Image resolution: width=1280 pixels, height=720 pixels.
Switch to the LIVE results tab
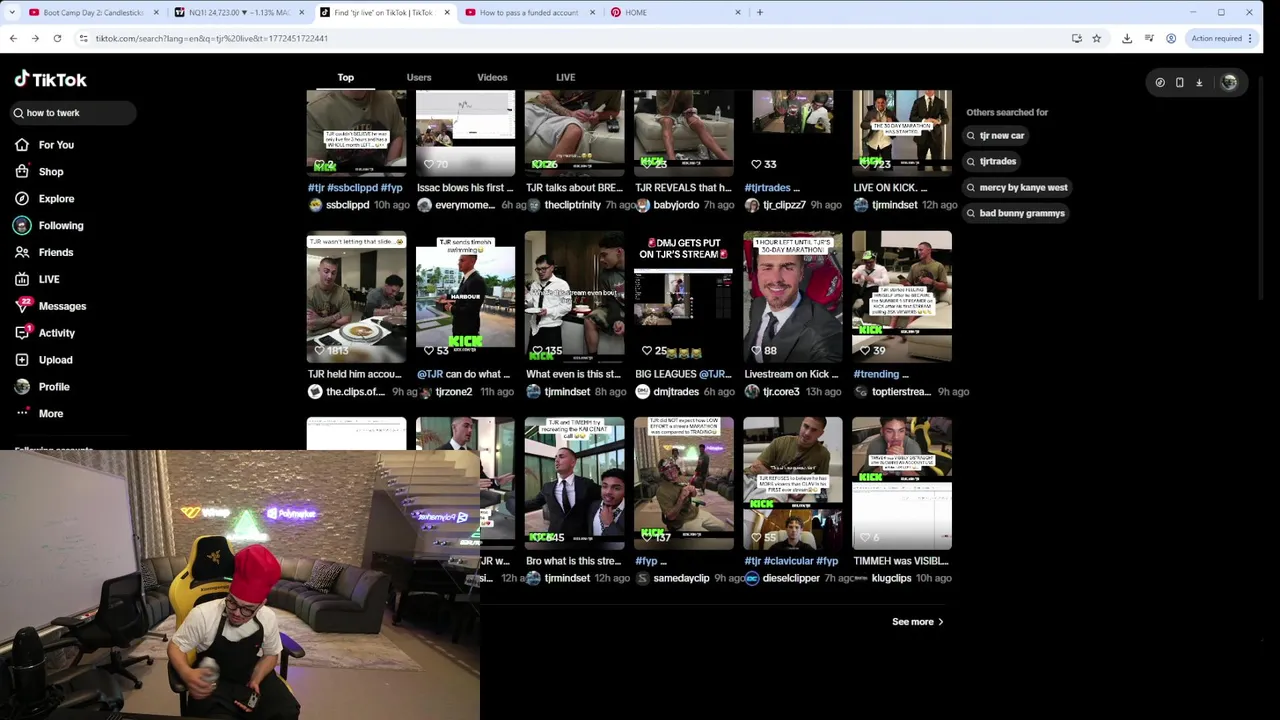tap(566, 77)
